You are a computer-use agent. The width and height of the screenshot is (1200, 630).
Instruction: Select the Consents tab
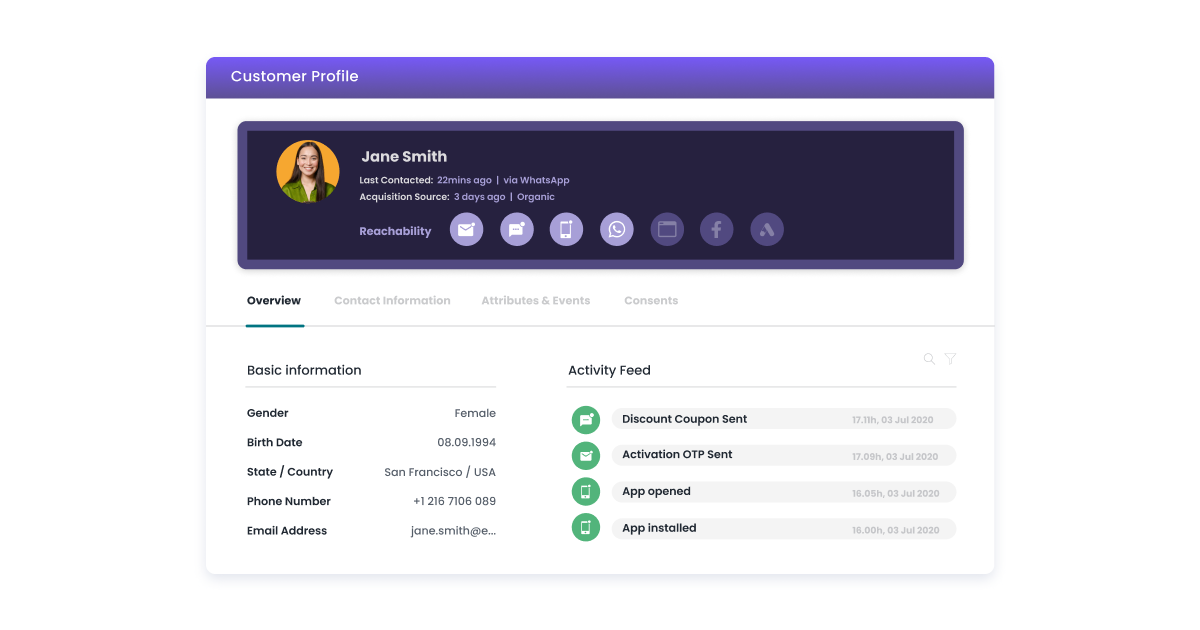651,300
